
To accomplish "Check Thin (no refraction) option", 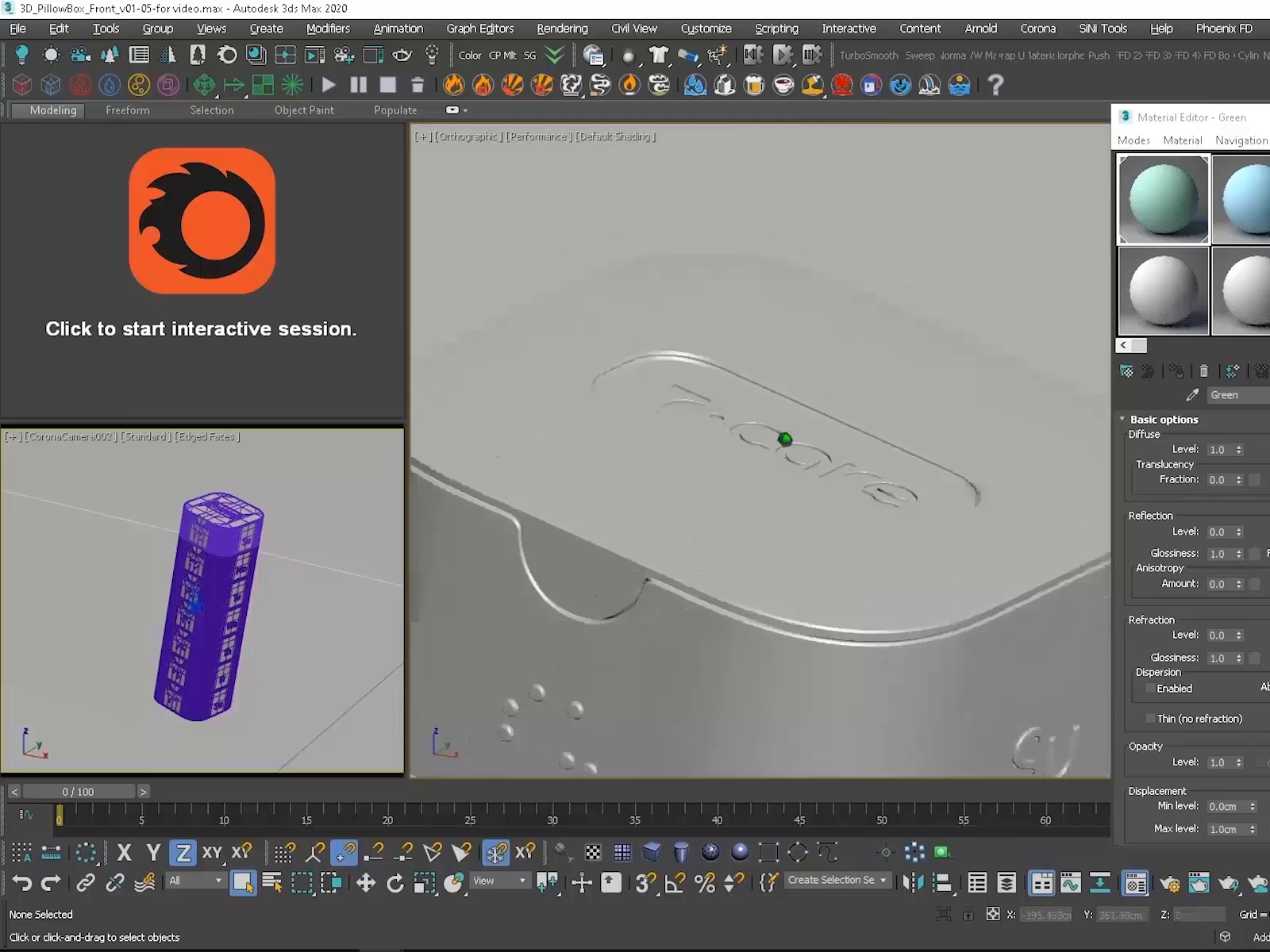I will click(x=1149, y=719).
